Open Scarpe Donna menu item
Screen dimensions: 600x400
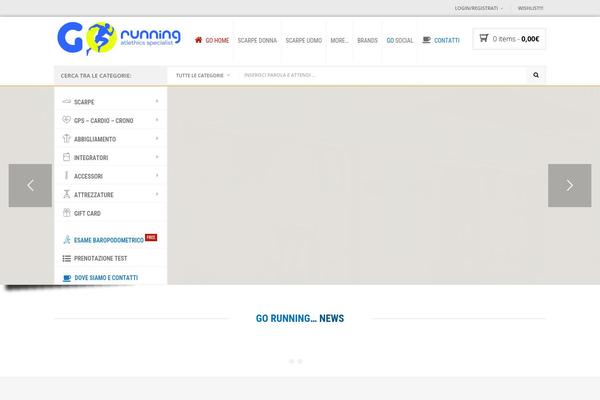pyautogui.click(x=257, y=40)
